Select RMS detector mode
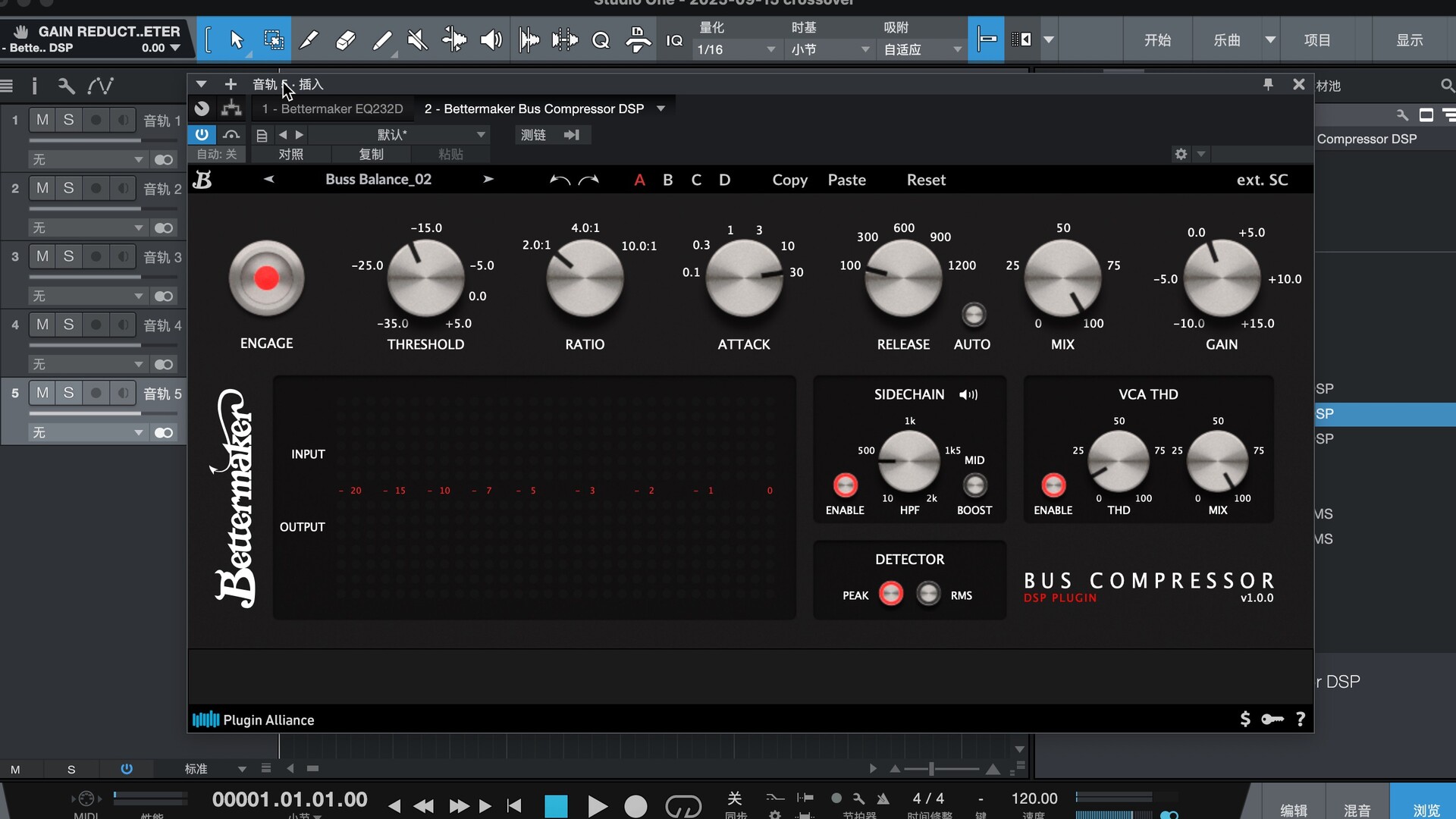The width and height of the screenshot is (1456, 819). pos(928,593)
